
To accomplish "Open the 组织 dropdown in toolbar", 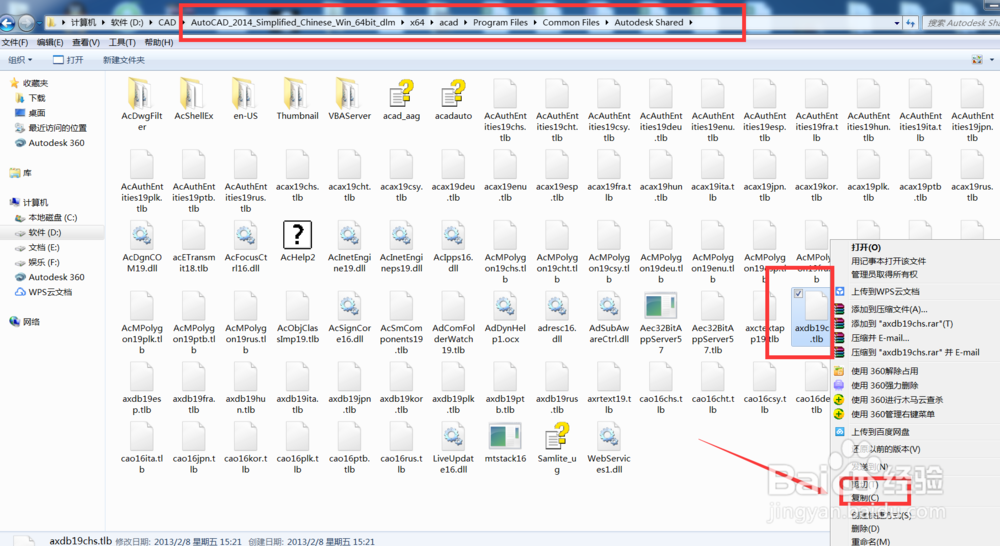I will pyautogui.click(x=20, y=59).
